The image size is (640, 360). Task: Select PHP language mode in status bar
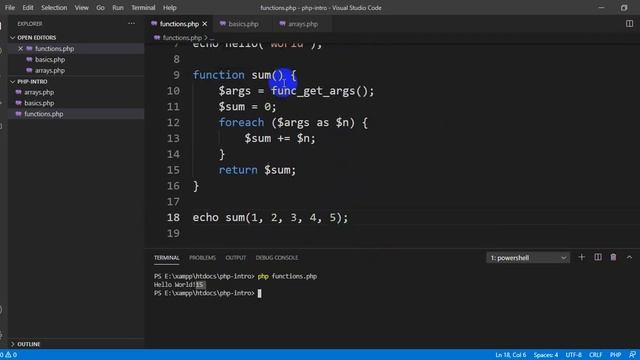click(x=615, y=355)
